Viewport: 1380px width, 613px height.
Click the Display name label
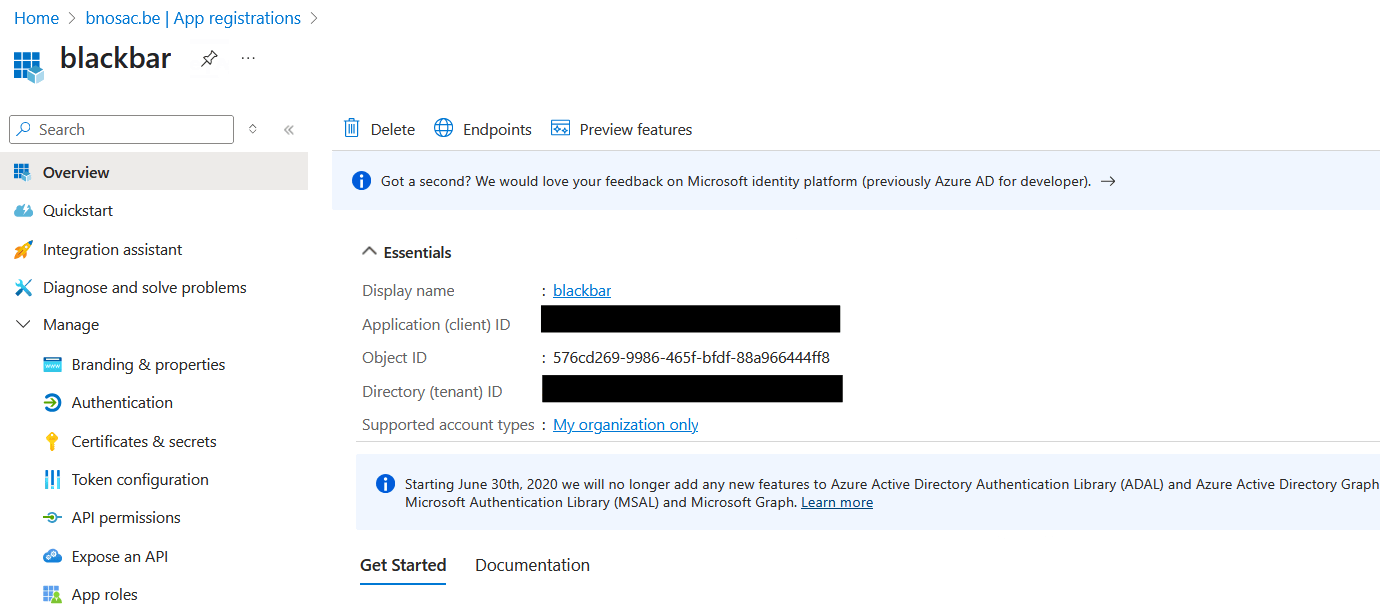pyautogui.click(x=408, y=290)
